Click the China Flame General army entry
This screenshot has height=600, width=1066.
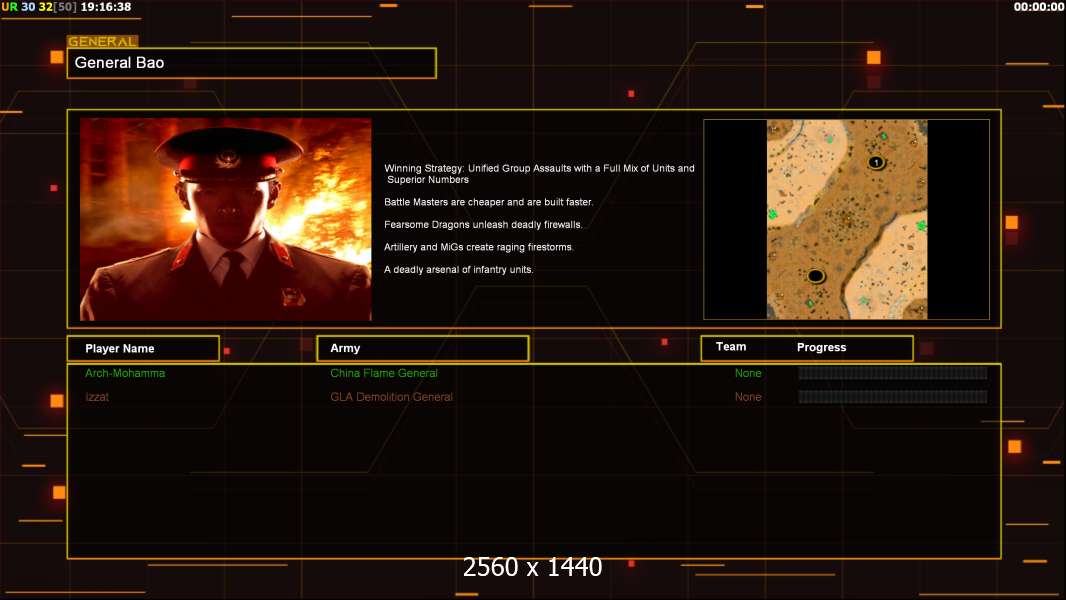[384, 373]
